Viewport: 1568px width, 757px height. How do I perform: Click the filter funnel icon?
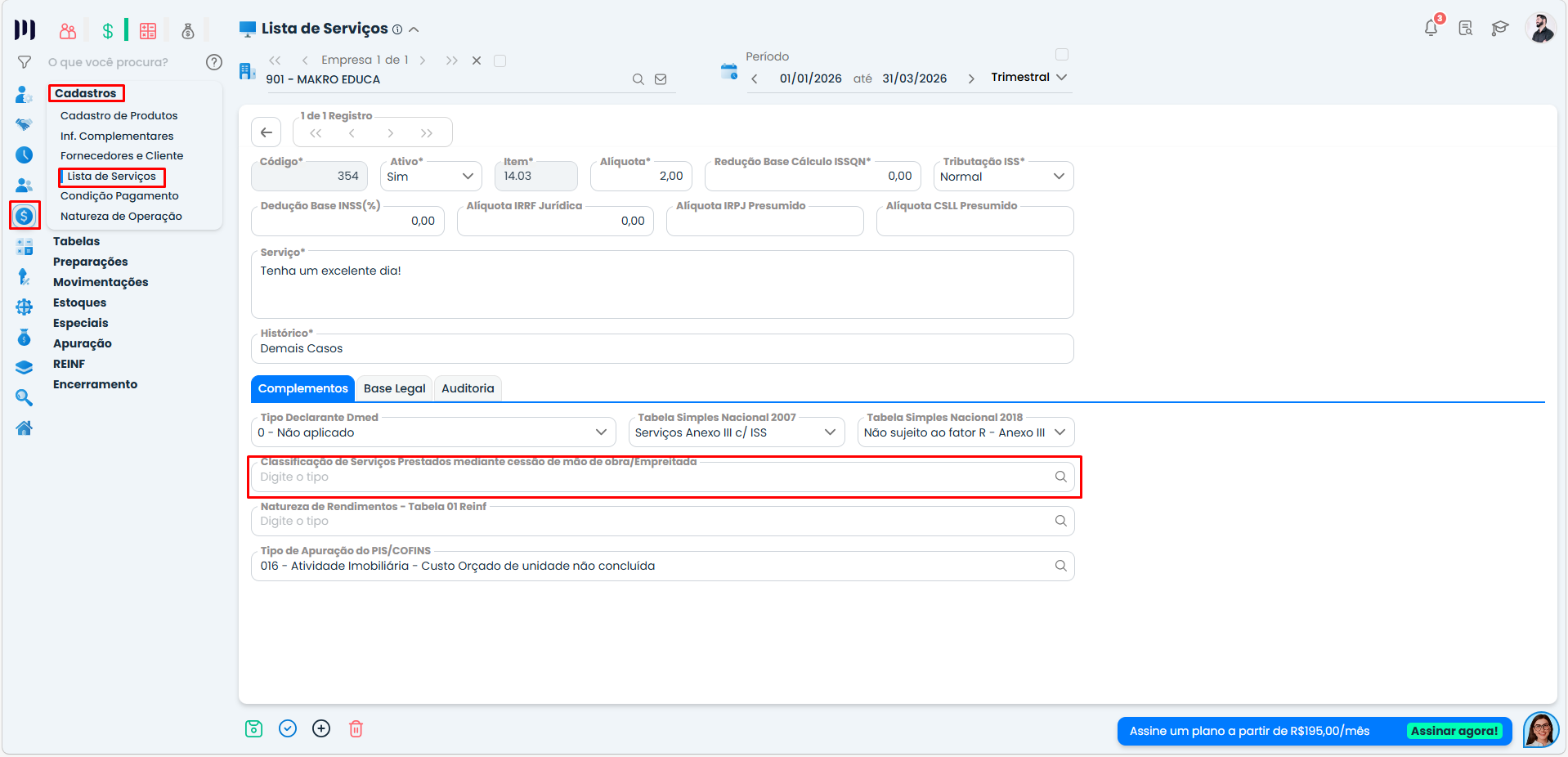25,62
